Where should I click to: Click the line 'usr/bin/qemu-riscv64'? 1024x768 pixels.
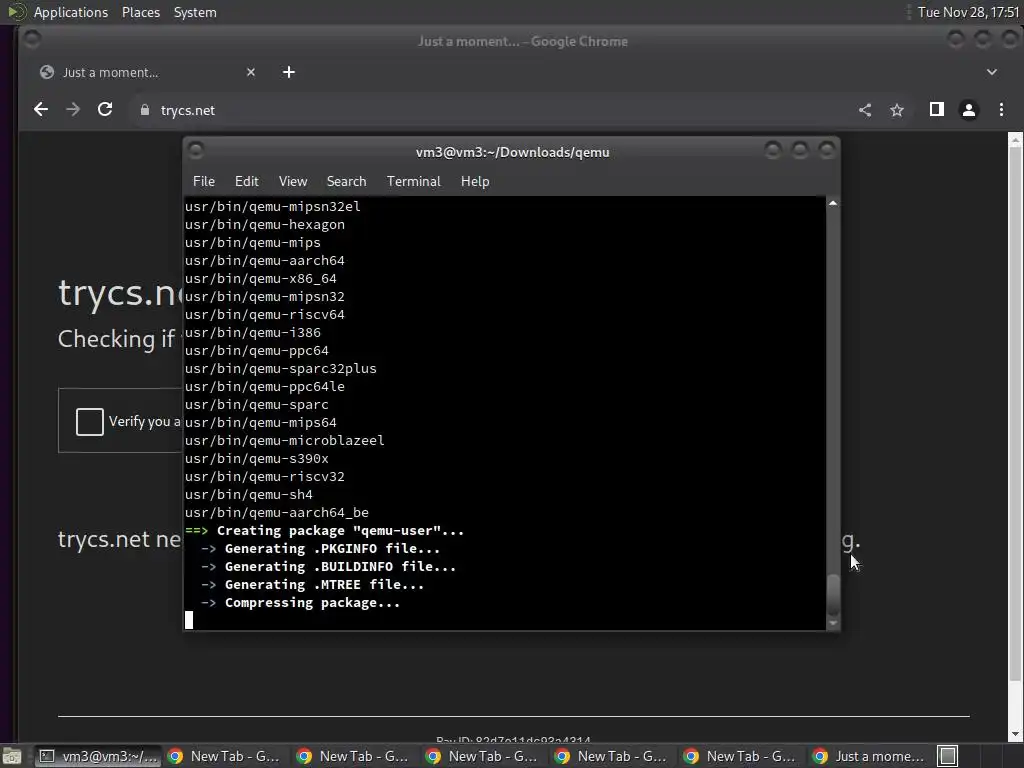pyautogui.click(x=264, y=315)
